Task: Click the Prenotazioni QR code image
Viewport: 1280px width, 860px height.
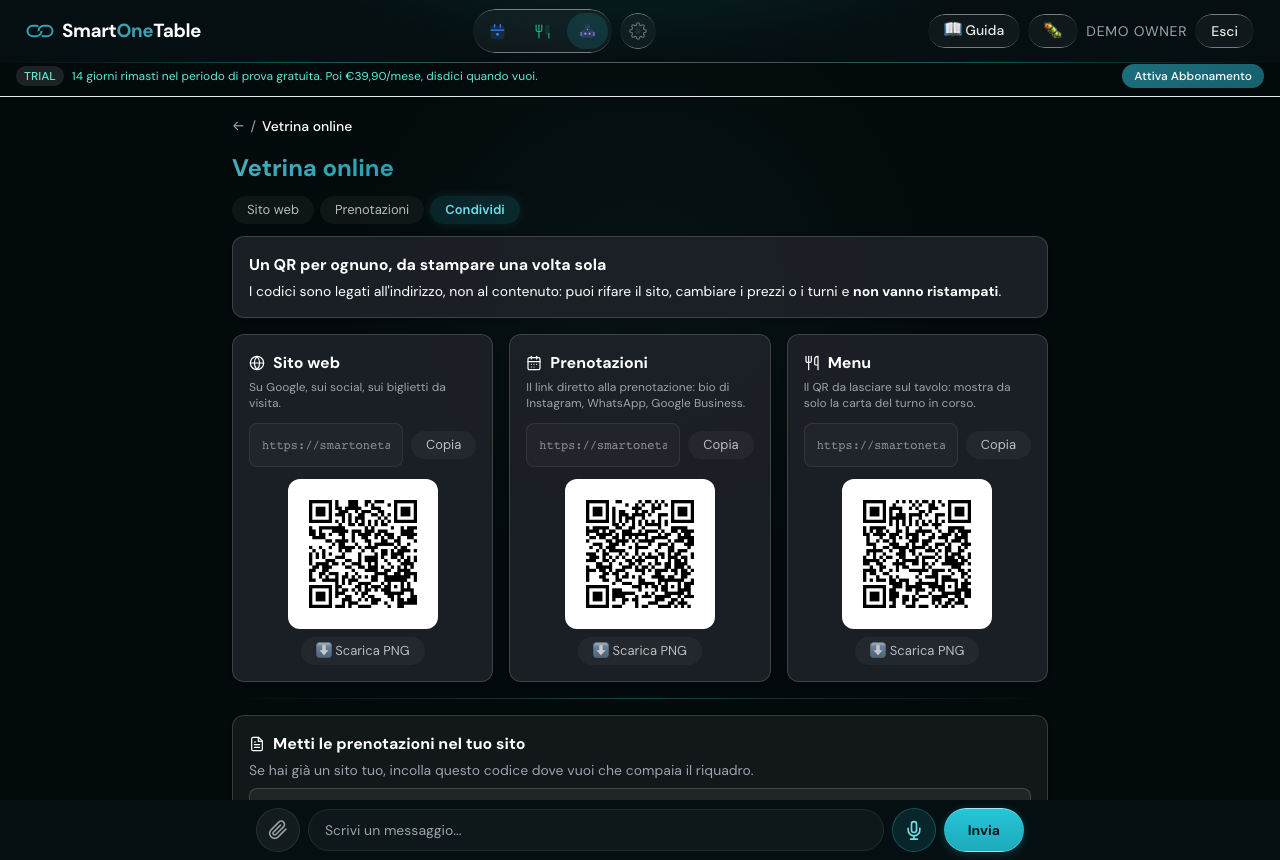Action: point(640,554)
